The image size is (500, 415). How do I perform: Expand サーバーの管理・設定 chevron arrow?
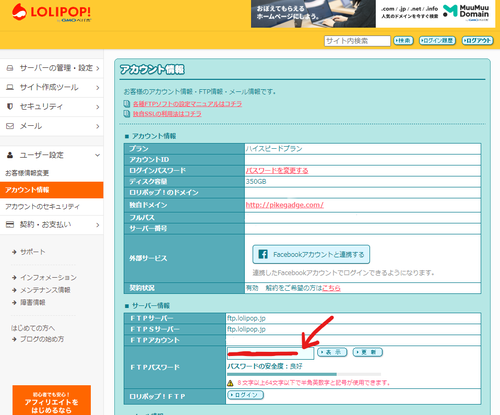[98, 68]
